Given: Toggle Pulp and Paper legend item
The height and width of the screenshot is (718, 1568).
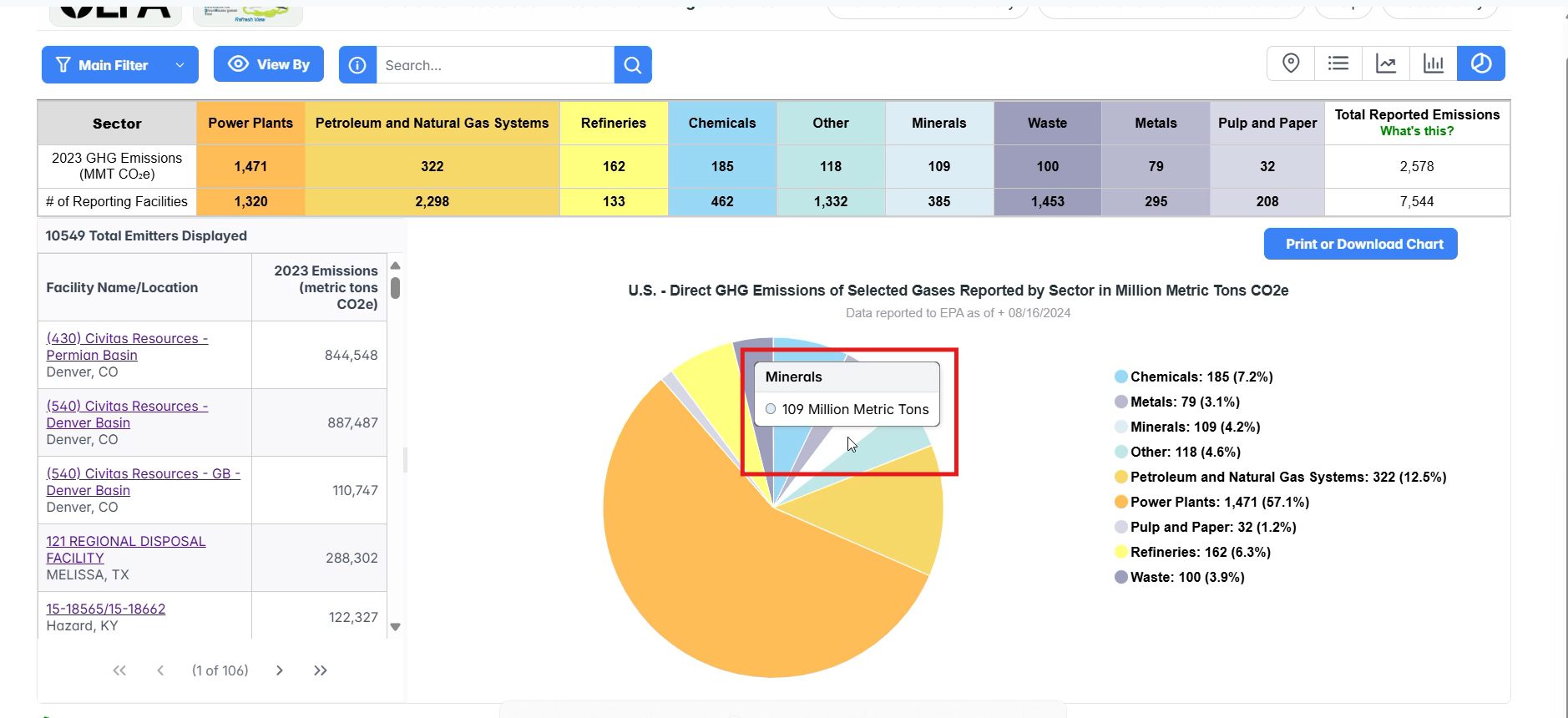Looking at the screenshot, I should [1206, 527].
